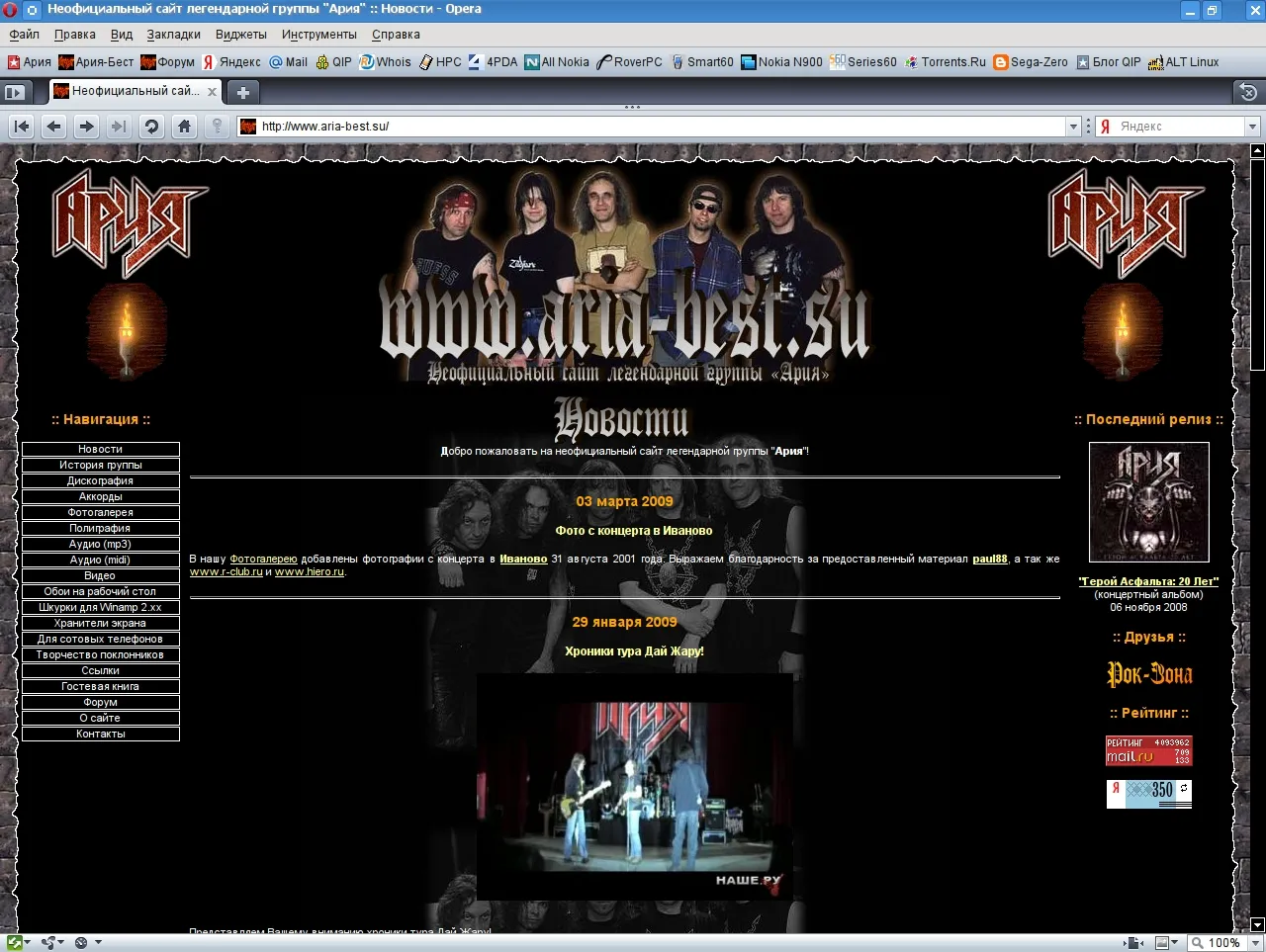Open the Виджеты menu

click(241, 35)
